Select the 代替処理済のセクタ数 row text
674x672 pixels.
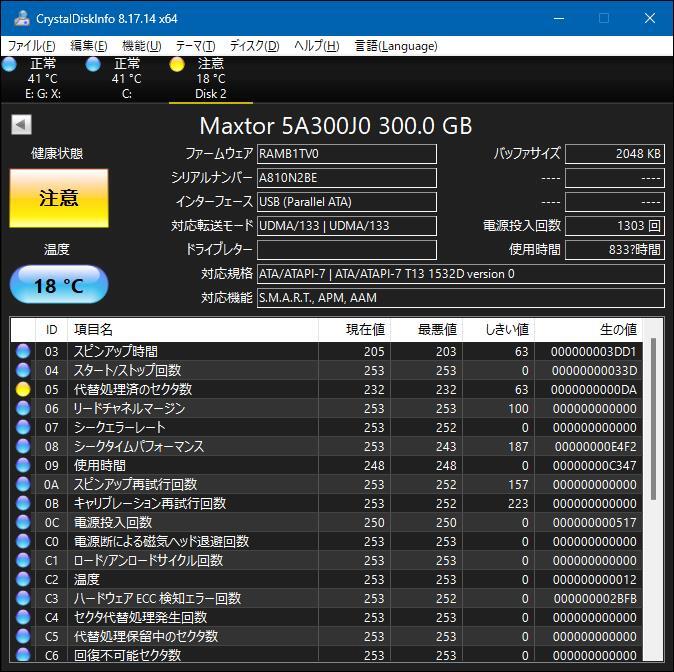click(x=133, y=390)
